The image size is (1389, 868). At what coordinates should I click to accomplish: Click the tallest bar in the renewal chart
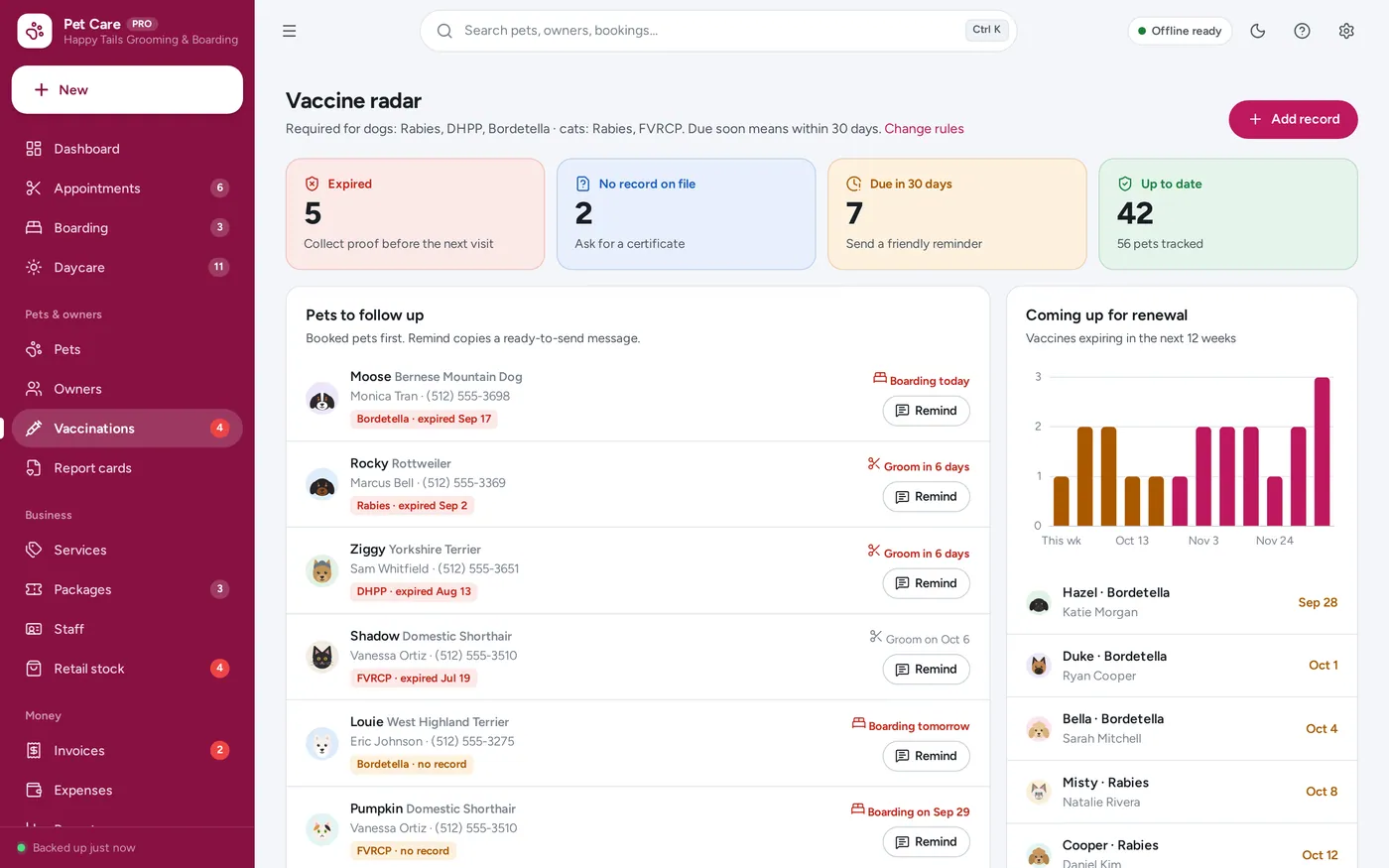point(1322,451)
